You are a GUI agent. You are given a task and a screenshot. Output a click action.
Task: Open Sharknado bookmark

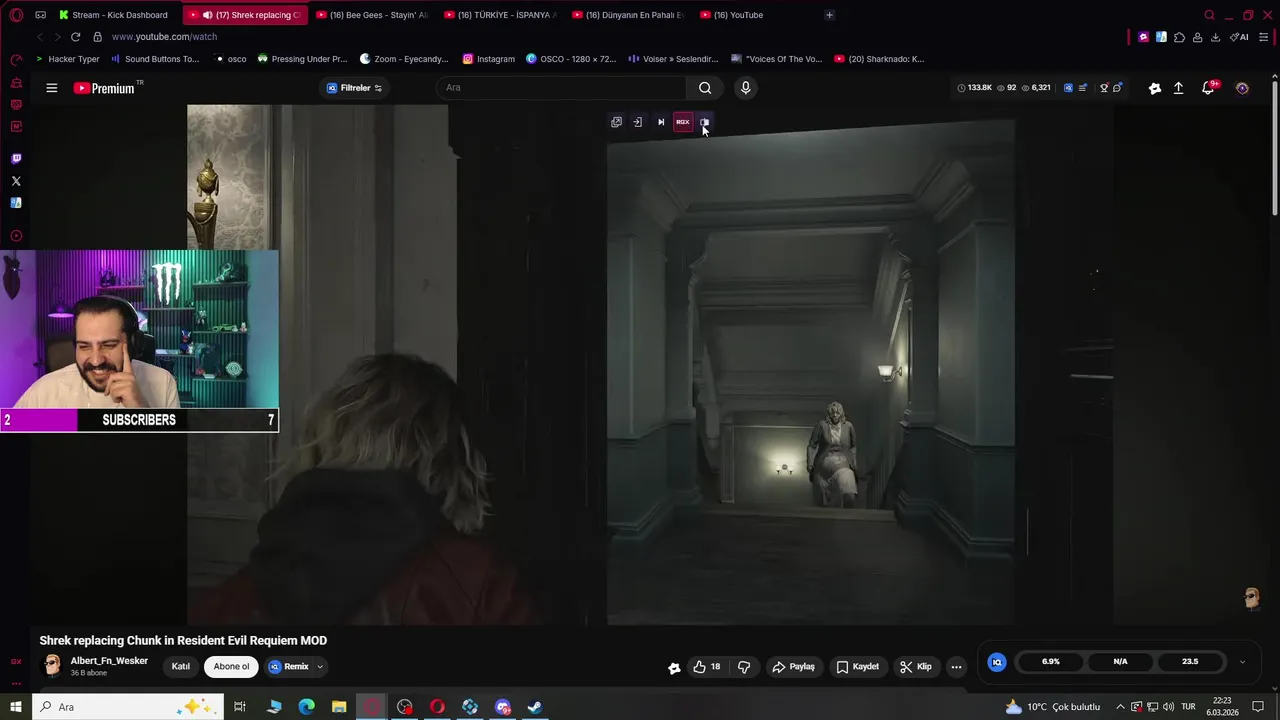[879, 59]
